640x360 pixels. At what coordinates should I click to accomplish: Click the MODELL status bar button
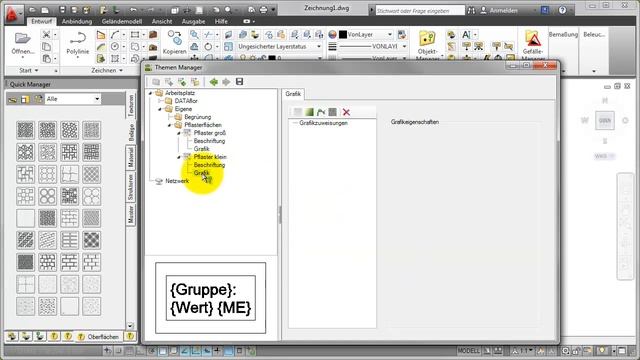[469, 351]
